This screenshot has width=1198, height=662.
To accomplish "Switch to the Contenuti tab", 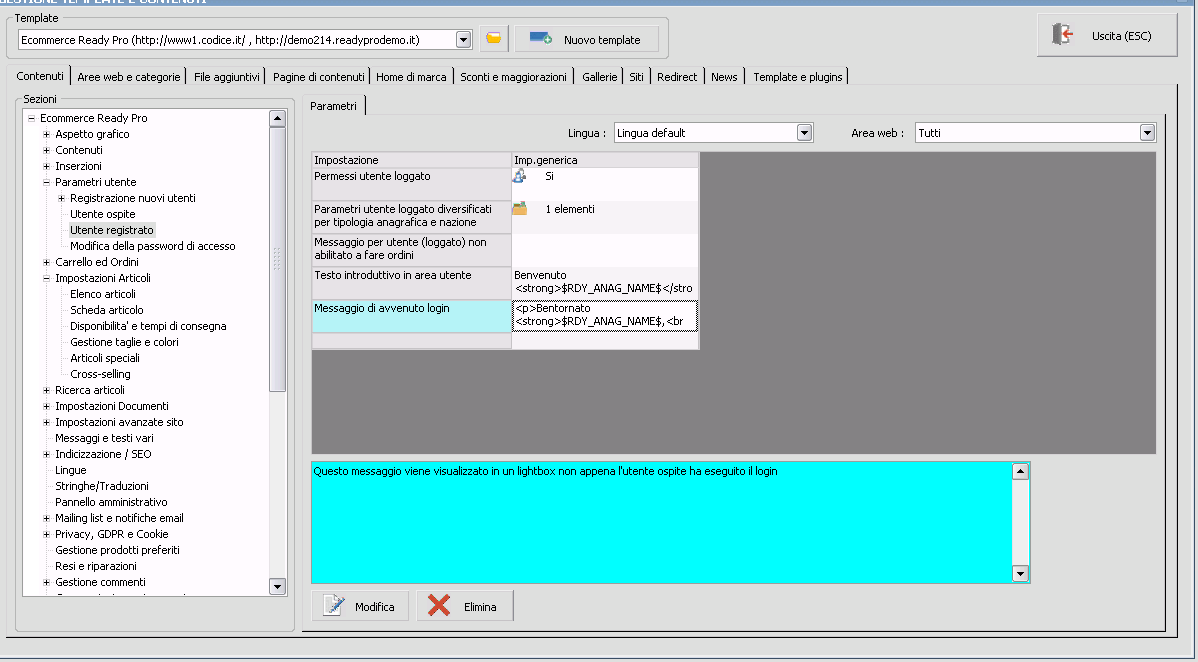I will click(x=40, y=76).
